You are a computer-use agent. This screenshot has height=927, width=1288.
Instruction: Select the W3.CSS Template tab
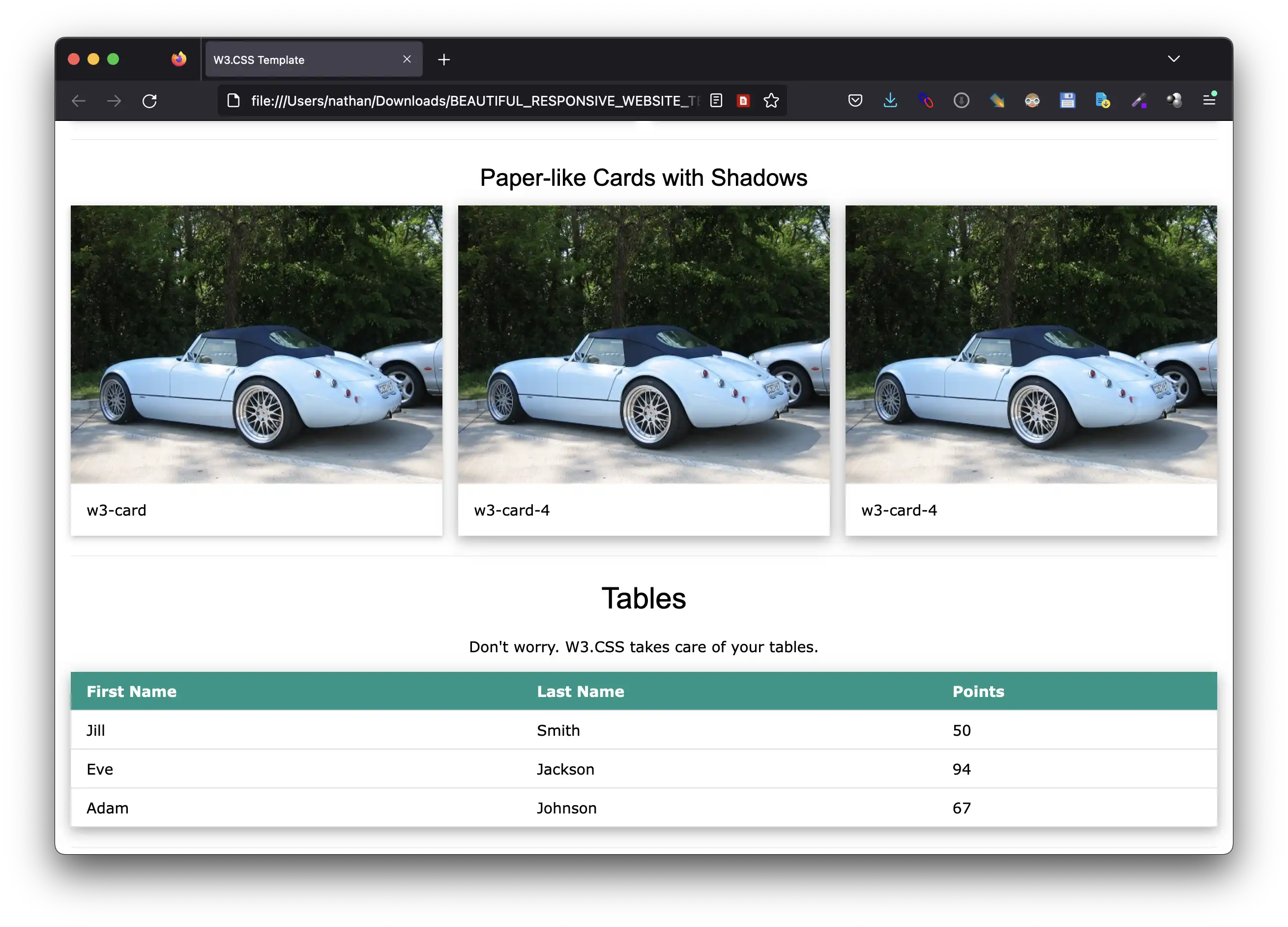tap(295, 59)
